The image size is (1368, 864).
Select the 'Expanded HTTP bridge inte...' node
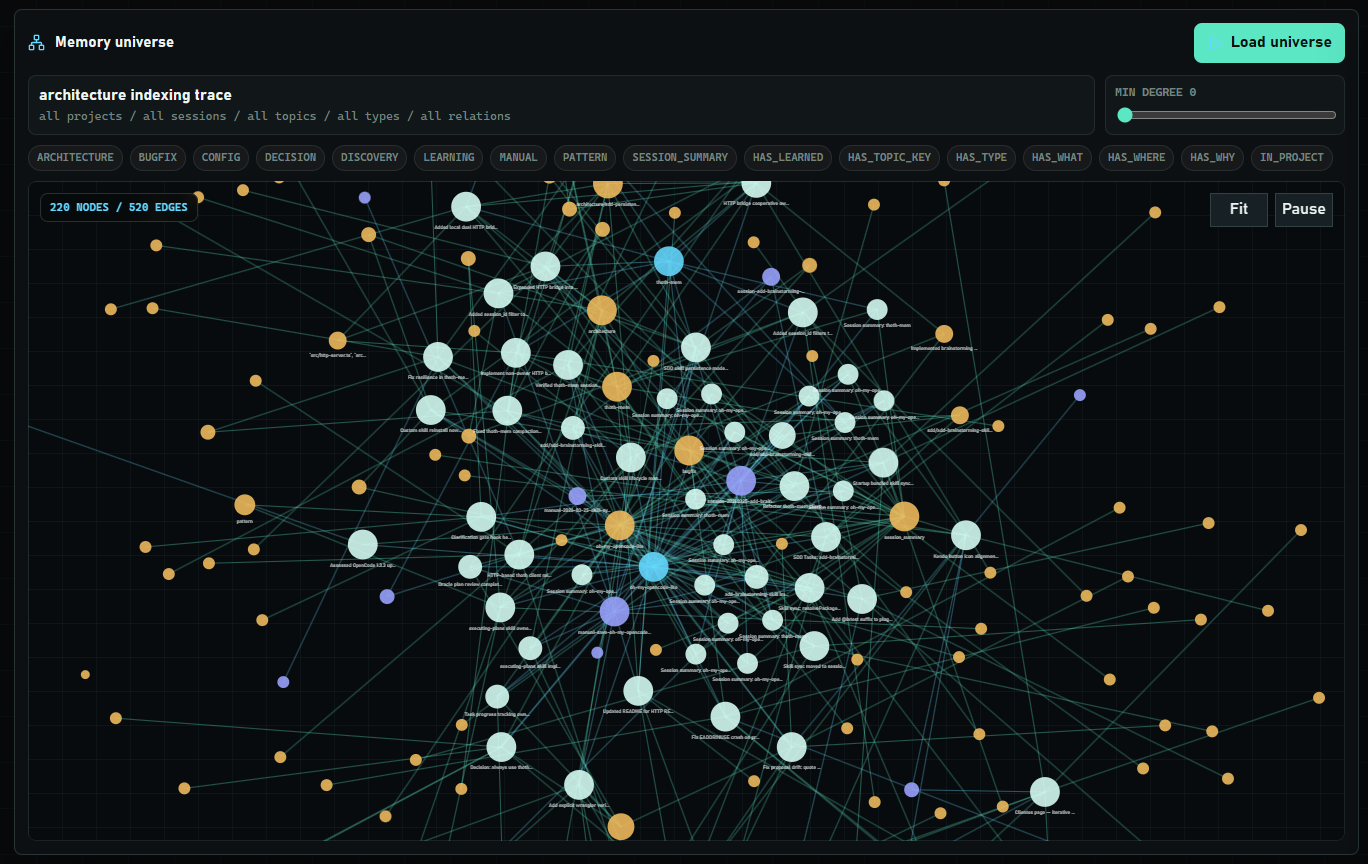click(545, 267)
